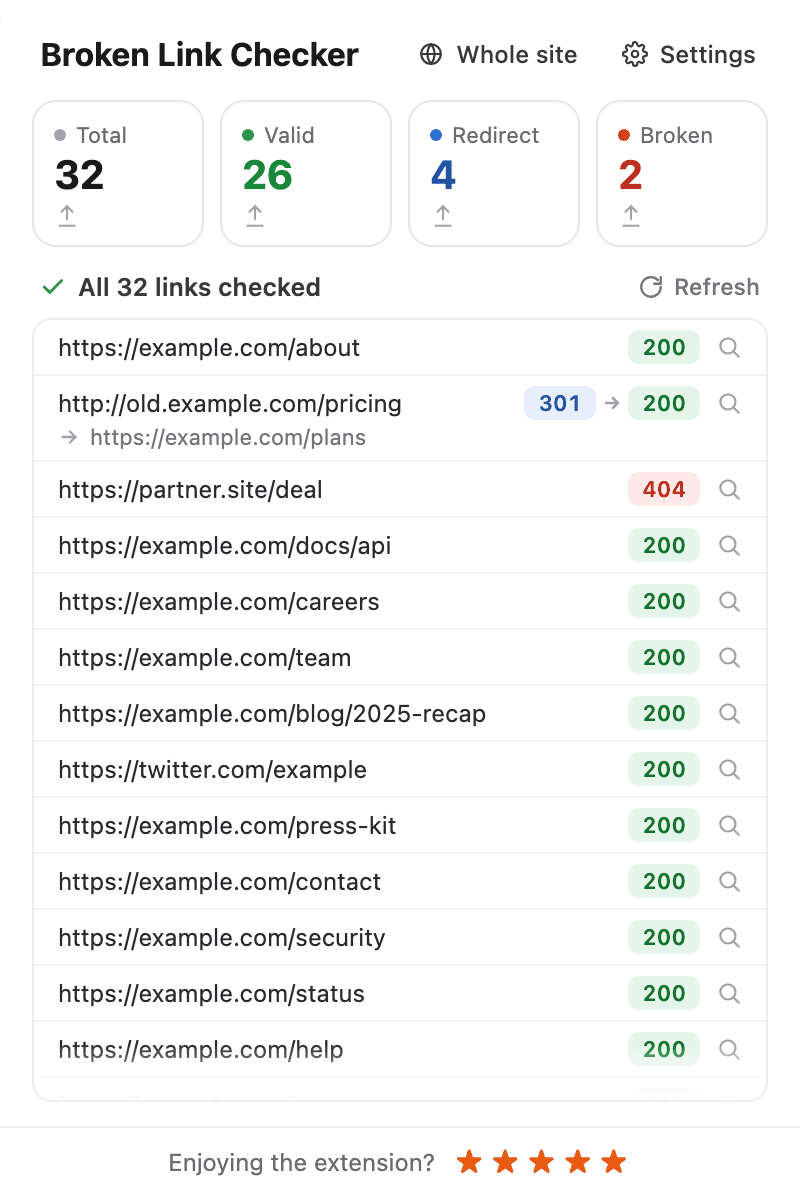Image resolution: width=800 pixels, height=1200 pixels.
Task: Open the https://example.com/help URL
Action: (x=201, y=1050)
